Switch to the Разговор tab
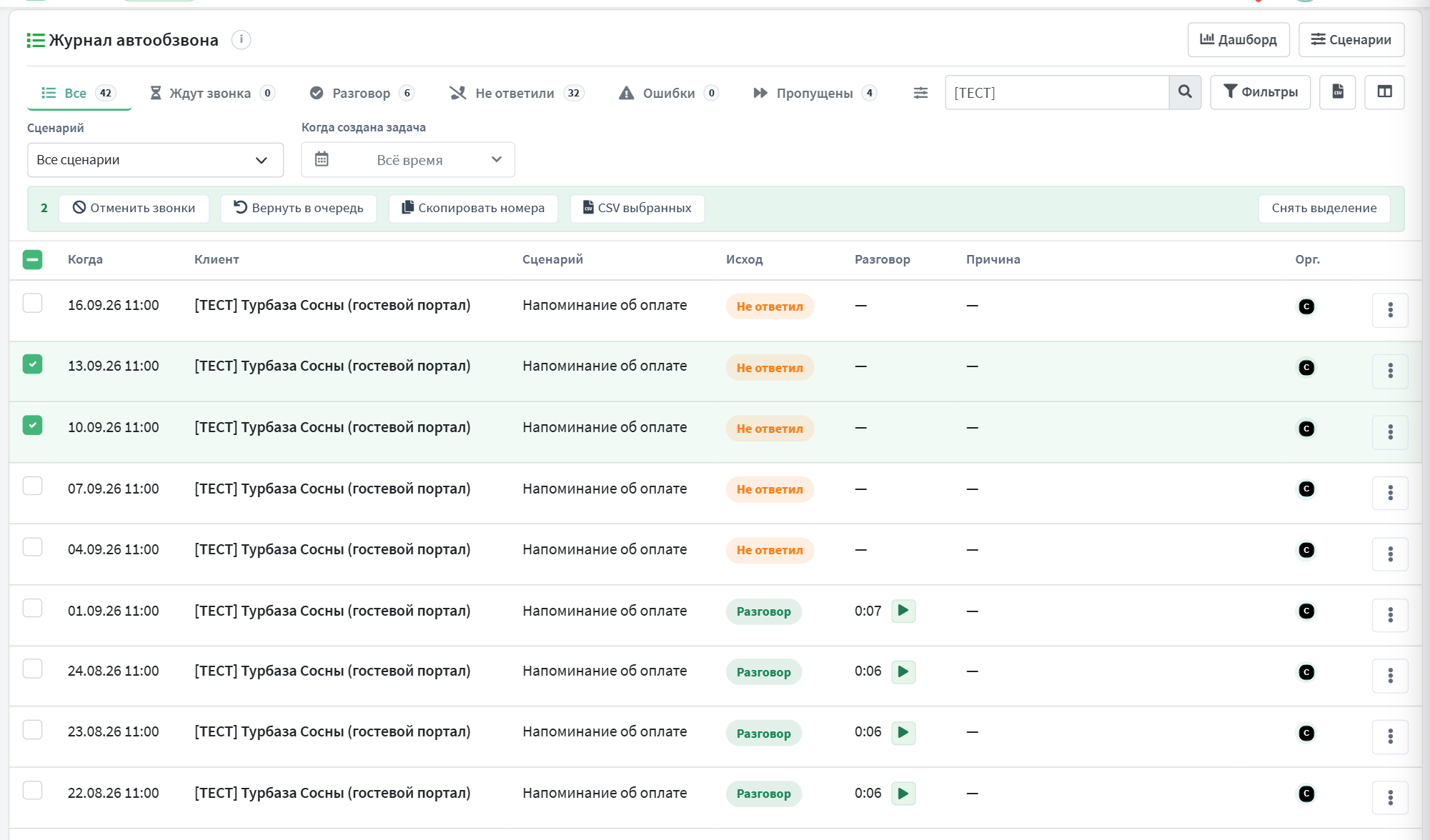The height and width of the screenshot is (840, 1430). pos(362,93)
